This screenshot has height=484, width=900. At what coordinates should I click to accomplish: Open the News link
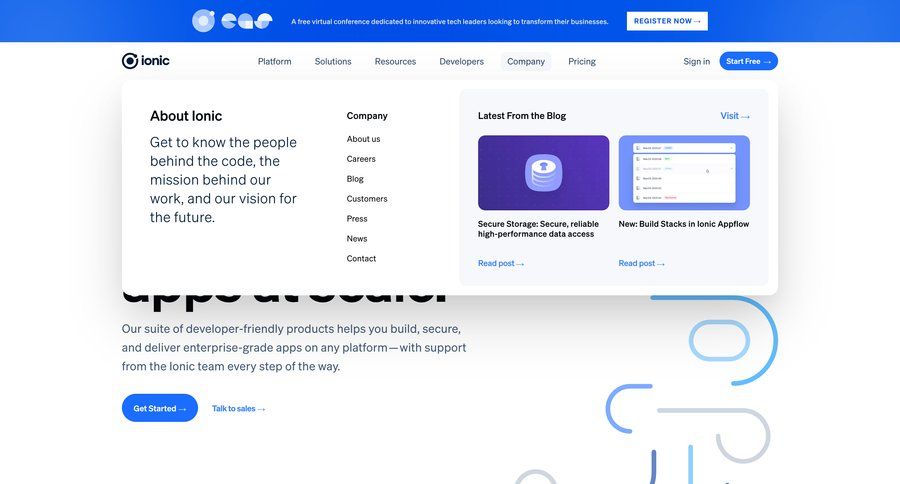point(357,239)
